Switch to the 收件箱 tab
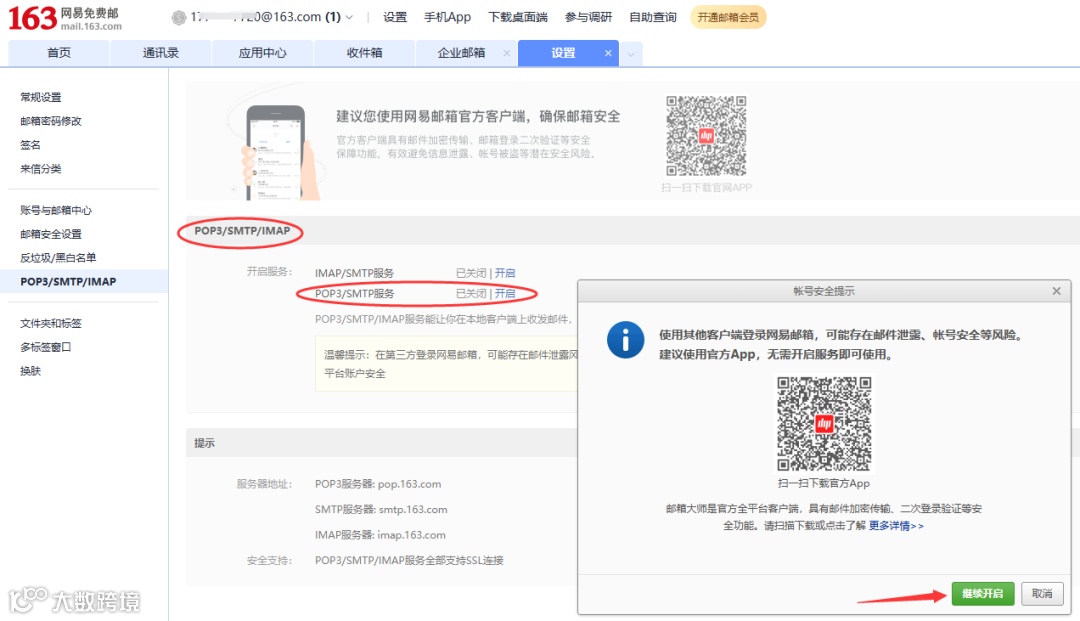Viewport: 1080px width, 621px height. pyautogui.click(x=364, y=53)
